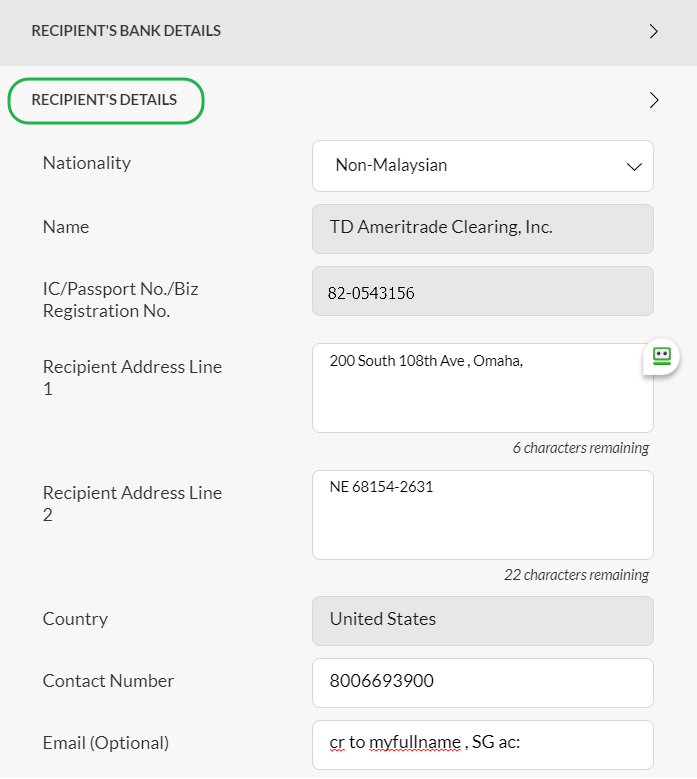Click the IC/Passport No./Biz Registration label

coord(120,300)
